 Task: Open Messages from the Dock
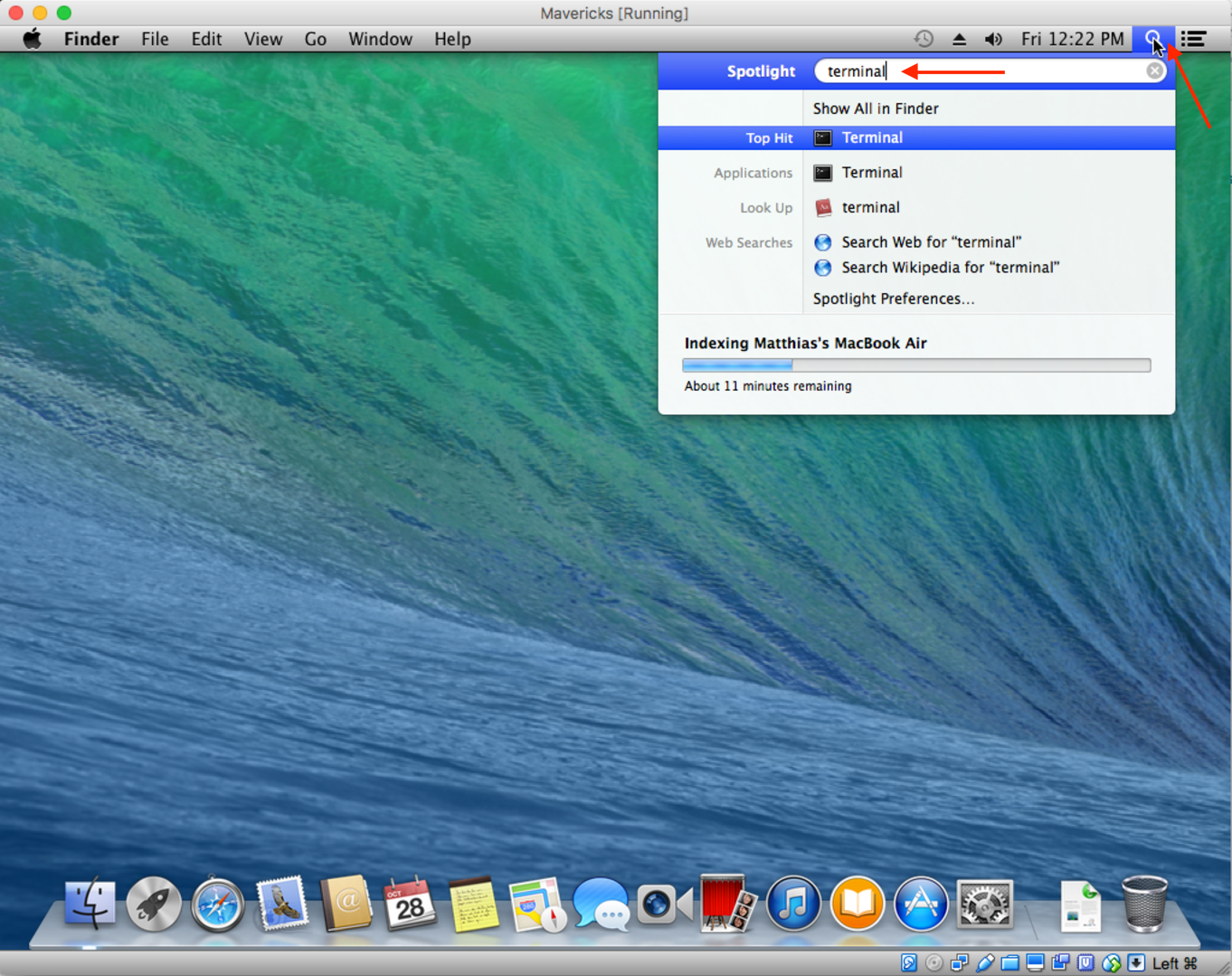coord(601,905)
